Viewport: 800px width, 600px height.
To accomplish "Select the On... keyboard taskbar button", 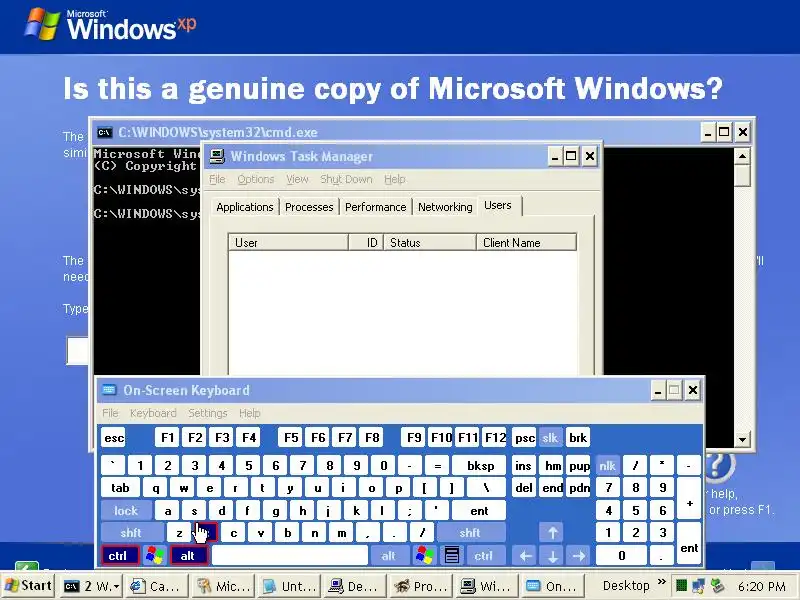I will 554,586.
